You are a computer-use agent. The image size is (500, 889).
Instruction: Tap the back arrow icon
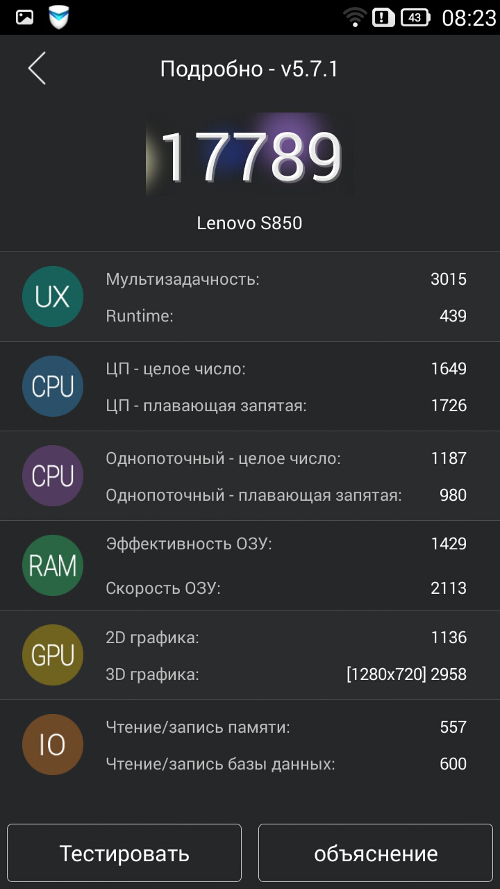pyautogui.click(x=37, y=69)
